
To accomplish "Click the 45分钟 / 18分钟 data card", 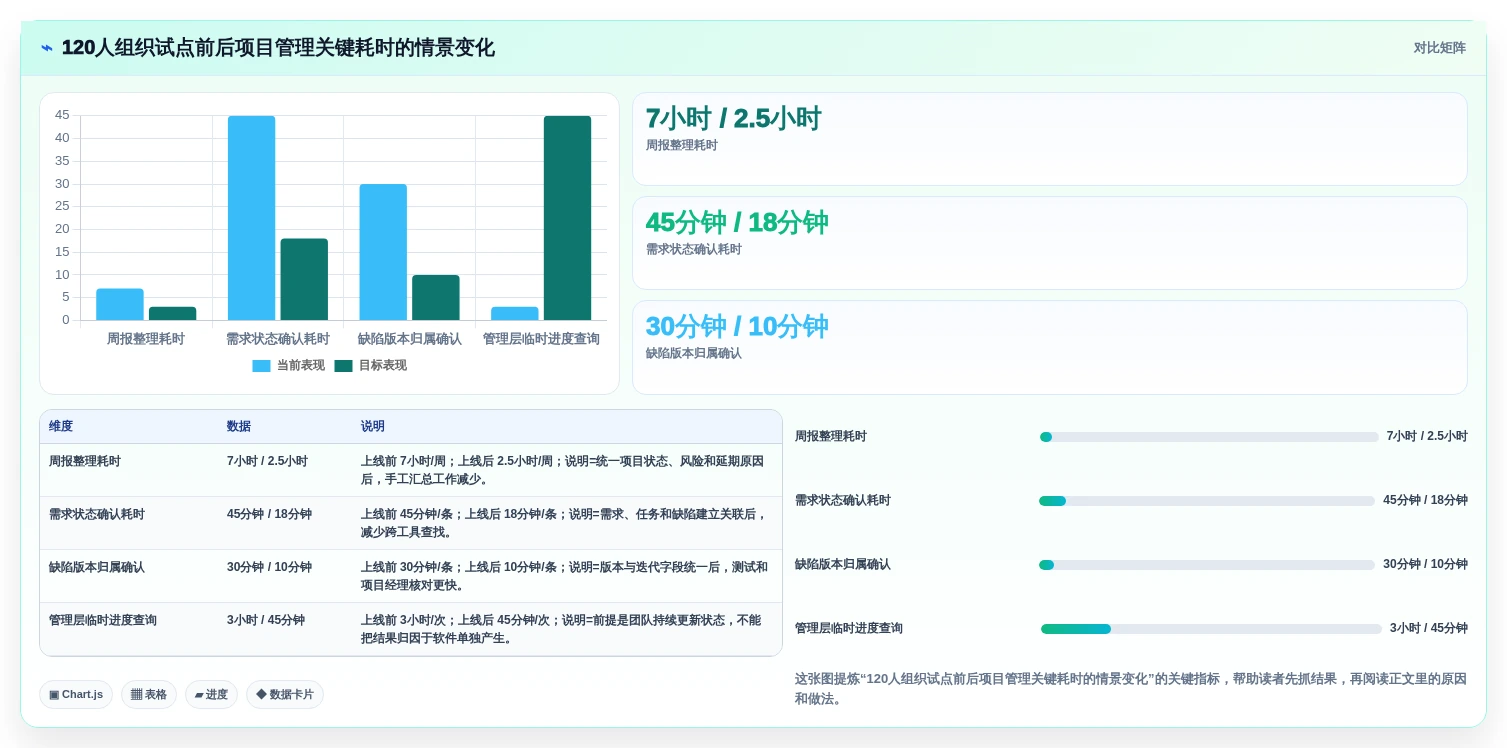I will click(x=1050, y=243).
